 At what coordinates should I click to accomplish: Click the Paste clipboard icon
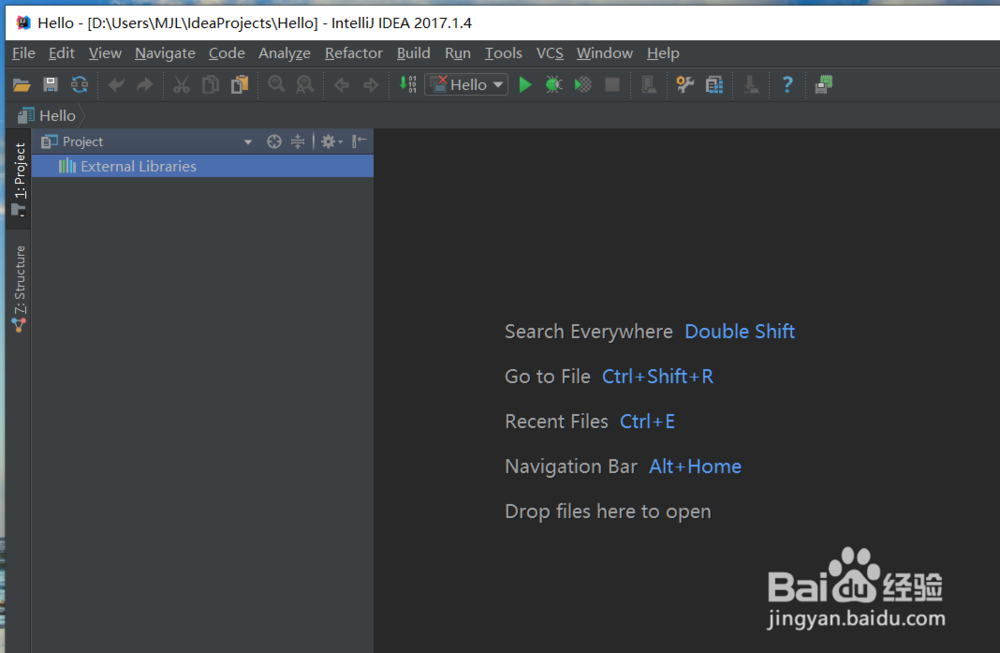[240, 85]
